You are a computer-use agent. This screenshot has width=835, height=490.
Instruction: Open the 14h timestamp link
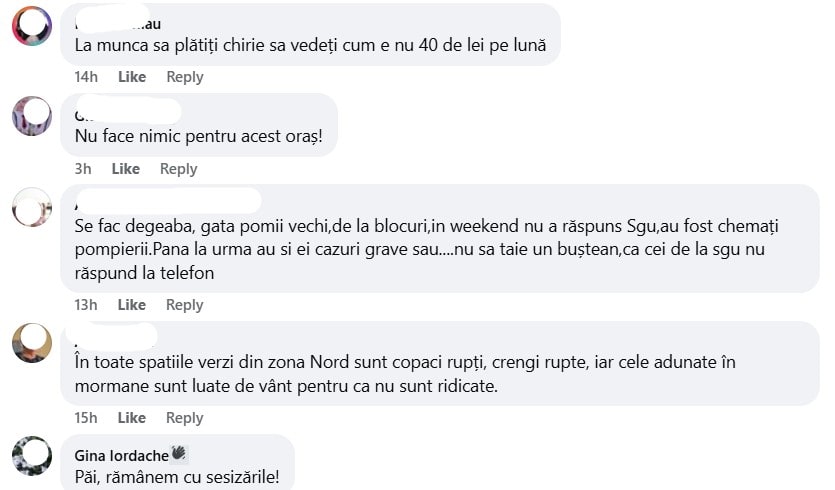click(87, 77)
